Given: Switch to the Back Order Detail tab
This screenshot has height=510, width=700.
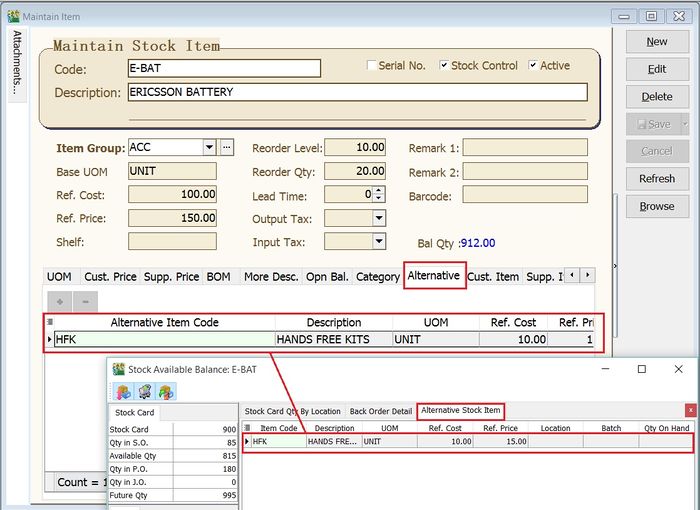Looking at the screenshot, I should (381, 411).
